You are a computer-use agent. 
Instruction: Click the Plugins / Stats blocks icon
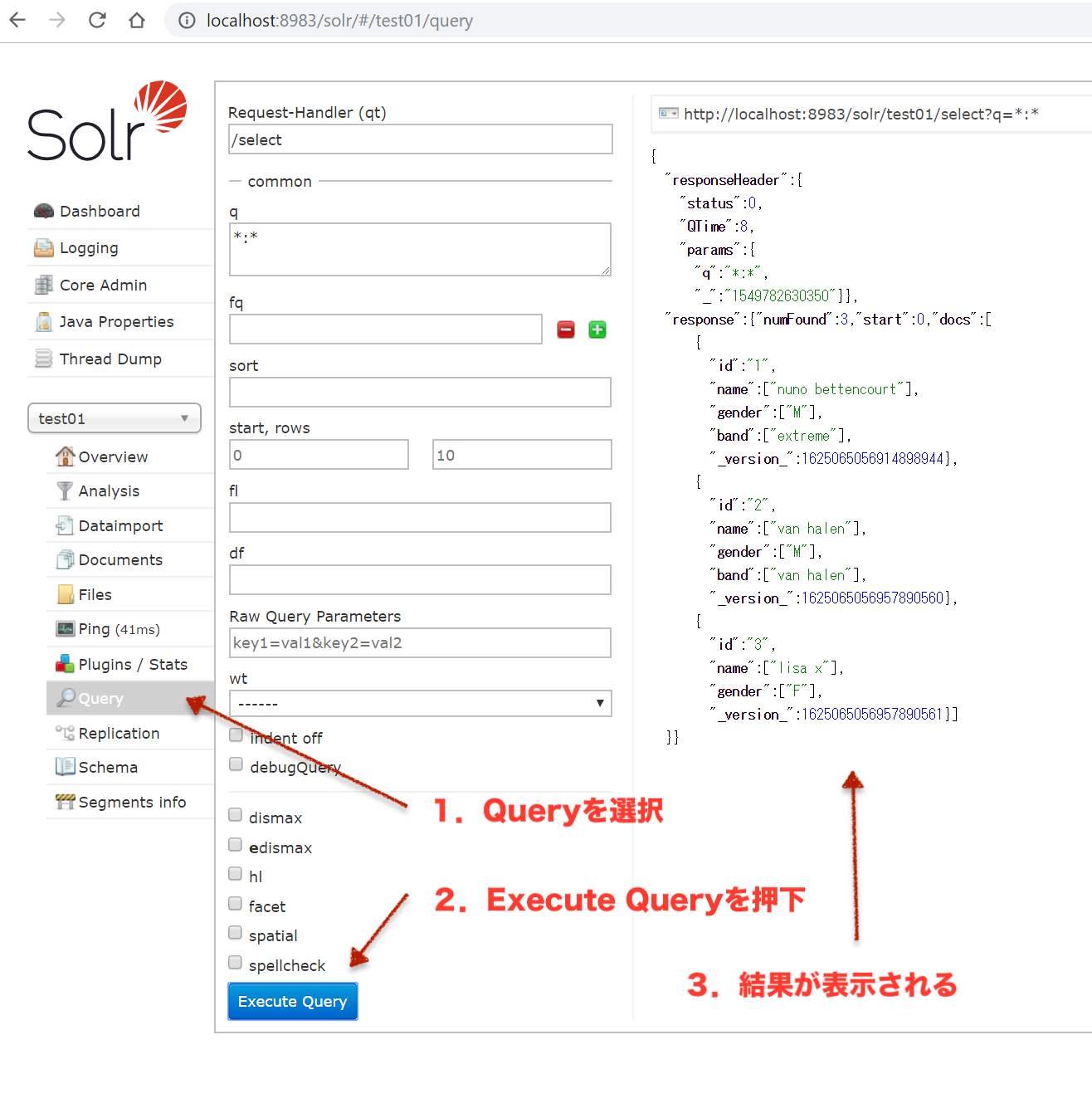[65, 664]
